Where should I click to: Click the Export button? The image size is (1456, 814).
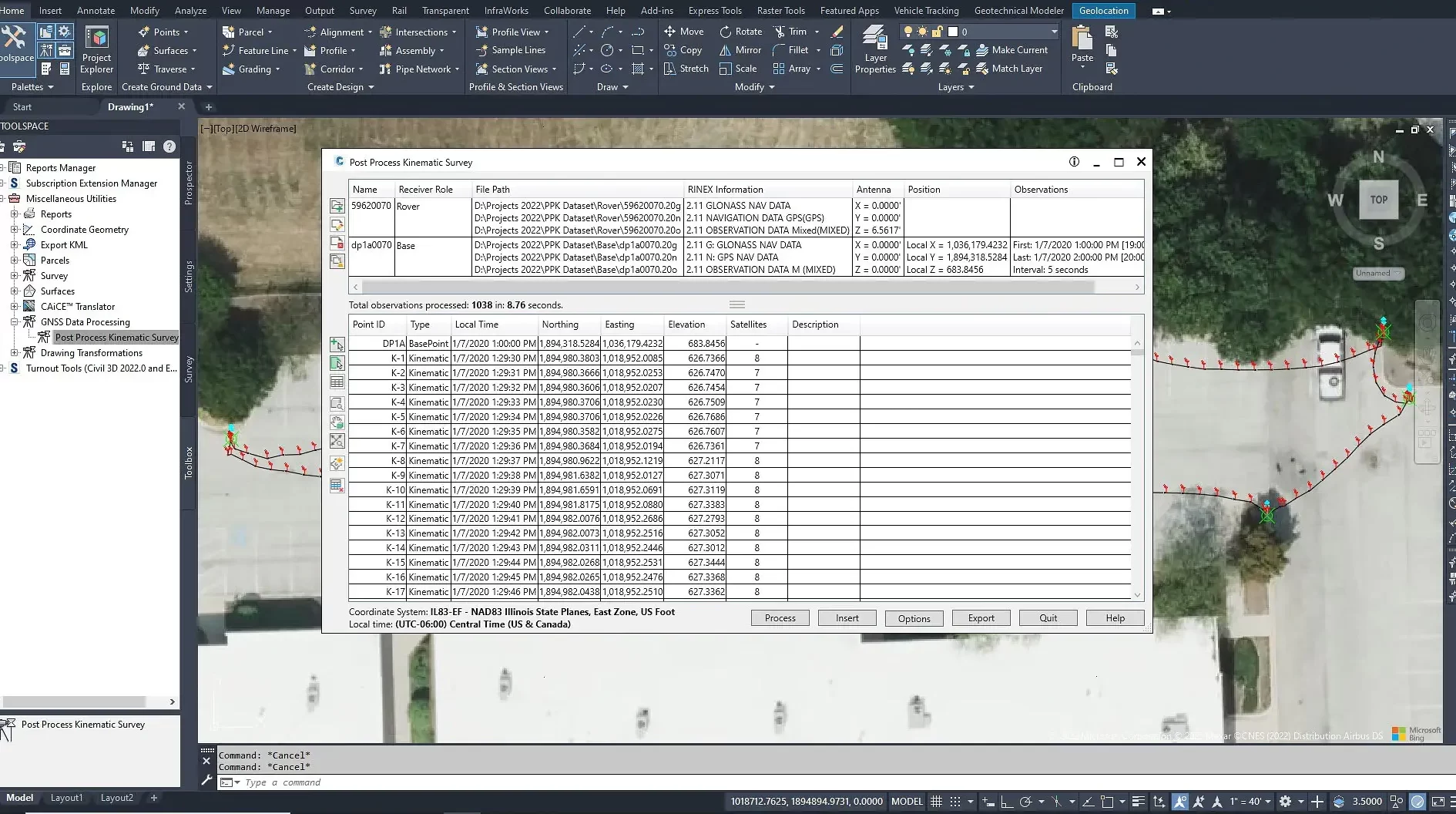[x=981, y=618]
